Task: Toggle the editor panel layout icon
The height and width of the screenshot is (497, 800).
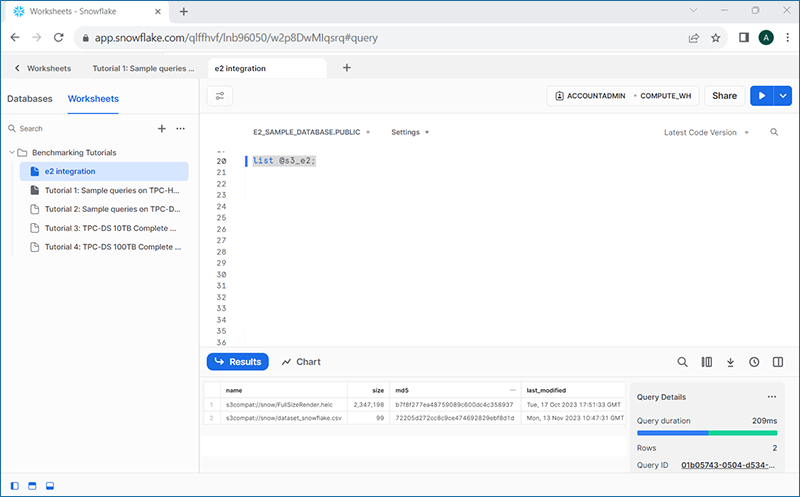Action: (32, 486)
